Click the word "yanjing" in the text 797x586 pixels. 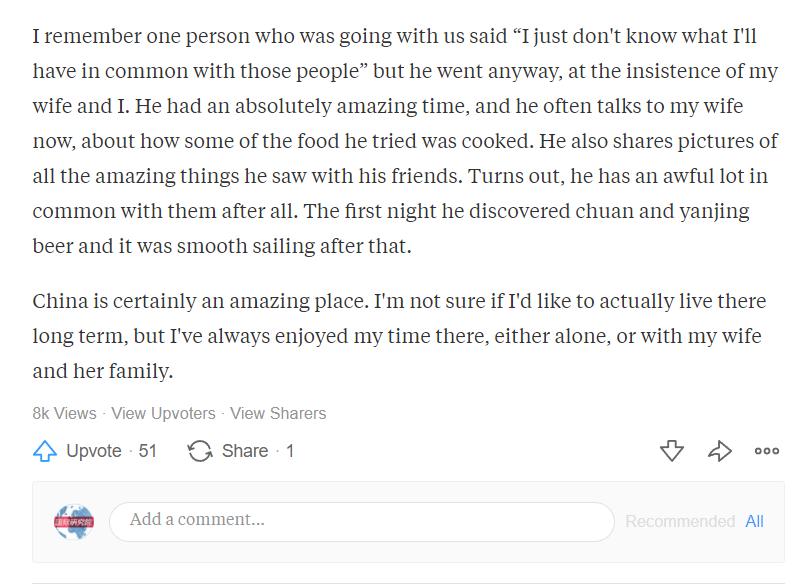[x=715, y=212]
